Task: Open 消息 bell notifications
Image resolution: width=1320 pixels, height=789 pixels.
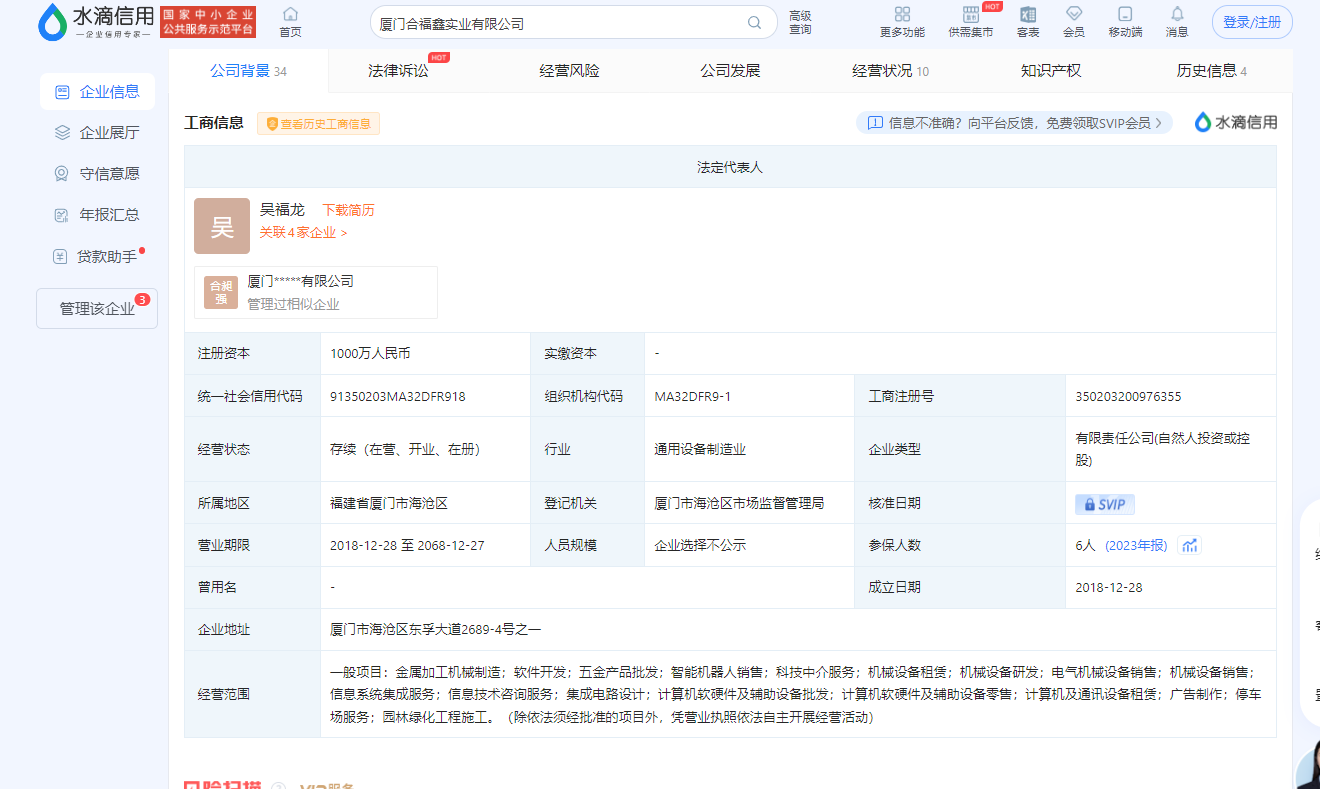Action: tap(1177, 22)
